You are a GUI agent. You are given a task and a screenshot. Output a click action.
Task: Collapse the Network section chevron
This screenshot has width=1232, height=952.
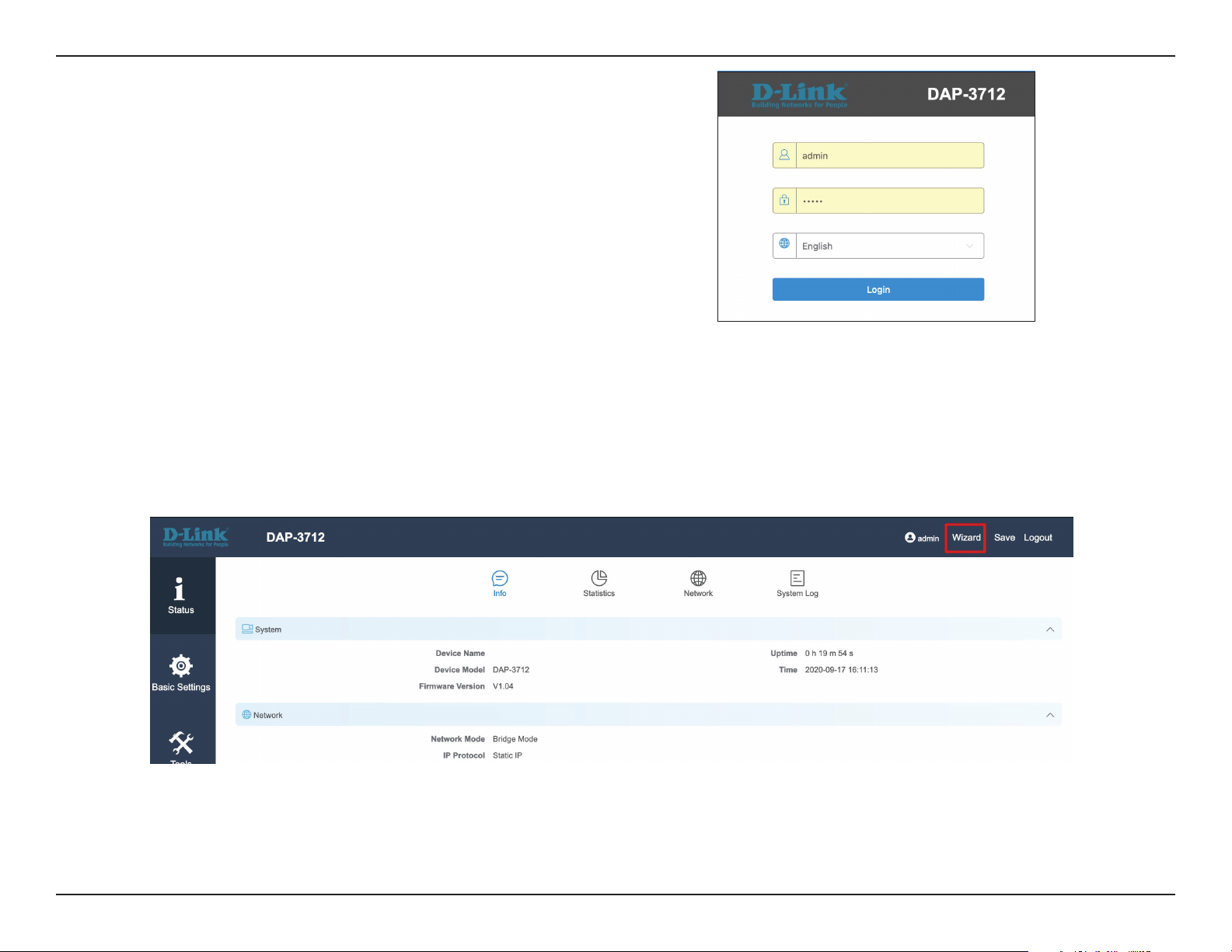1050,715
